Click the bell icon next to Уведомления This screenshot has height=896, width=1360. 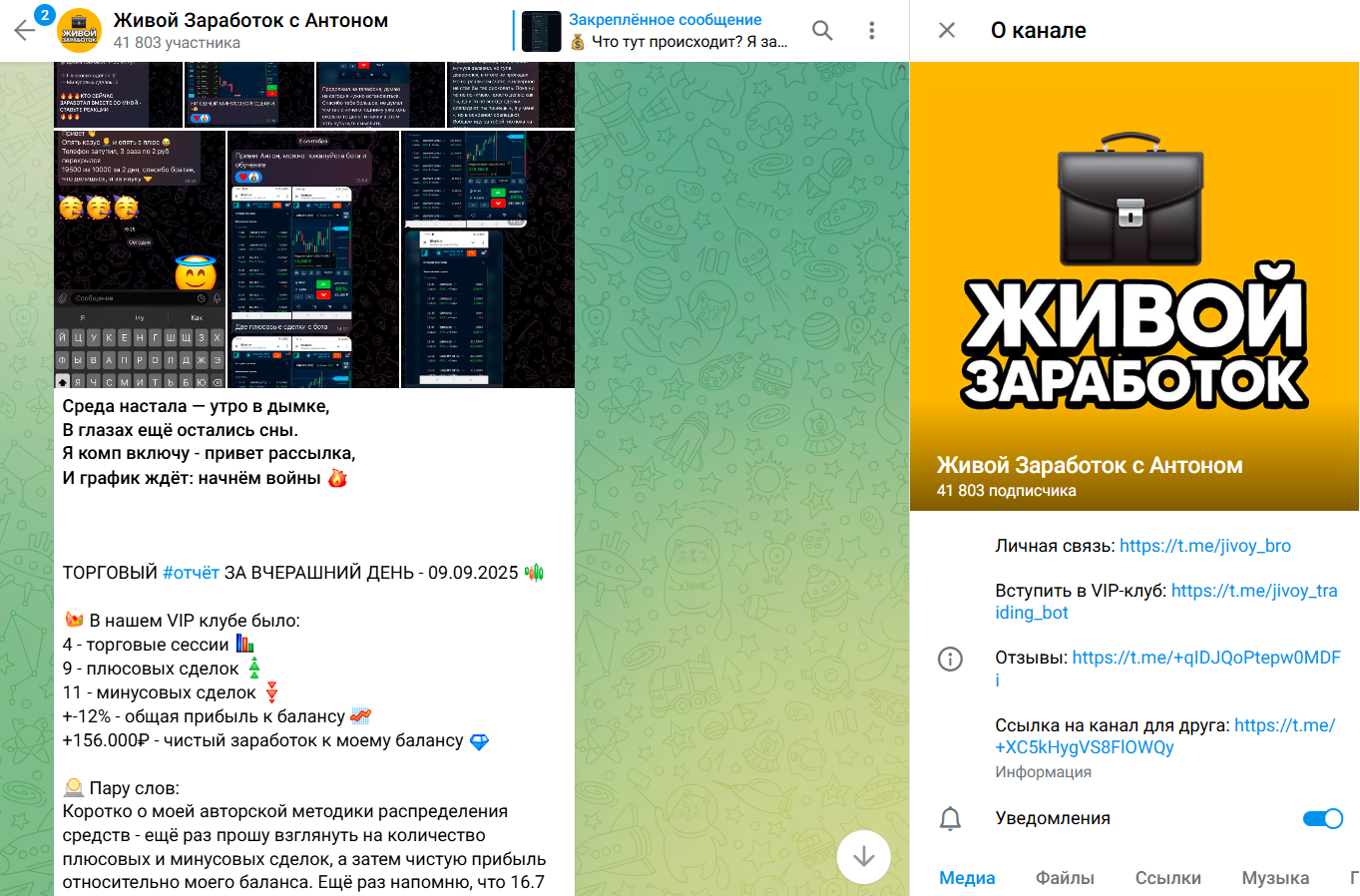(951, 819)
